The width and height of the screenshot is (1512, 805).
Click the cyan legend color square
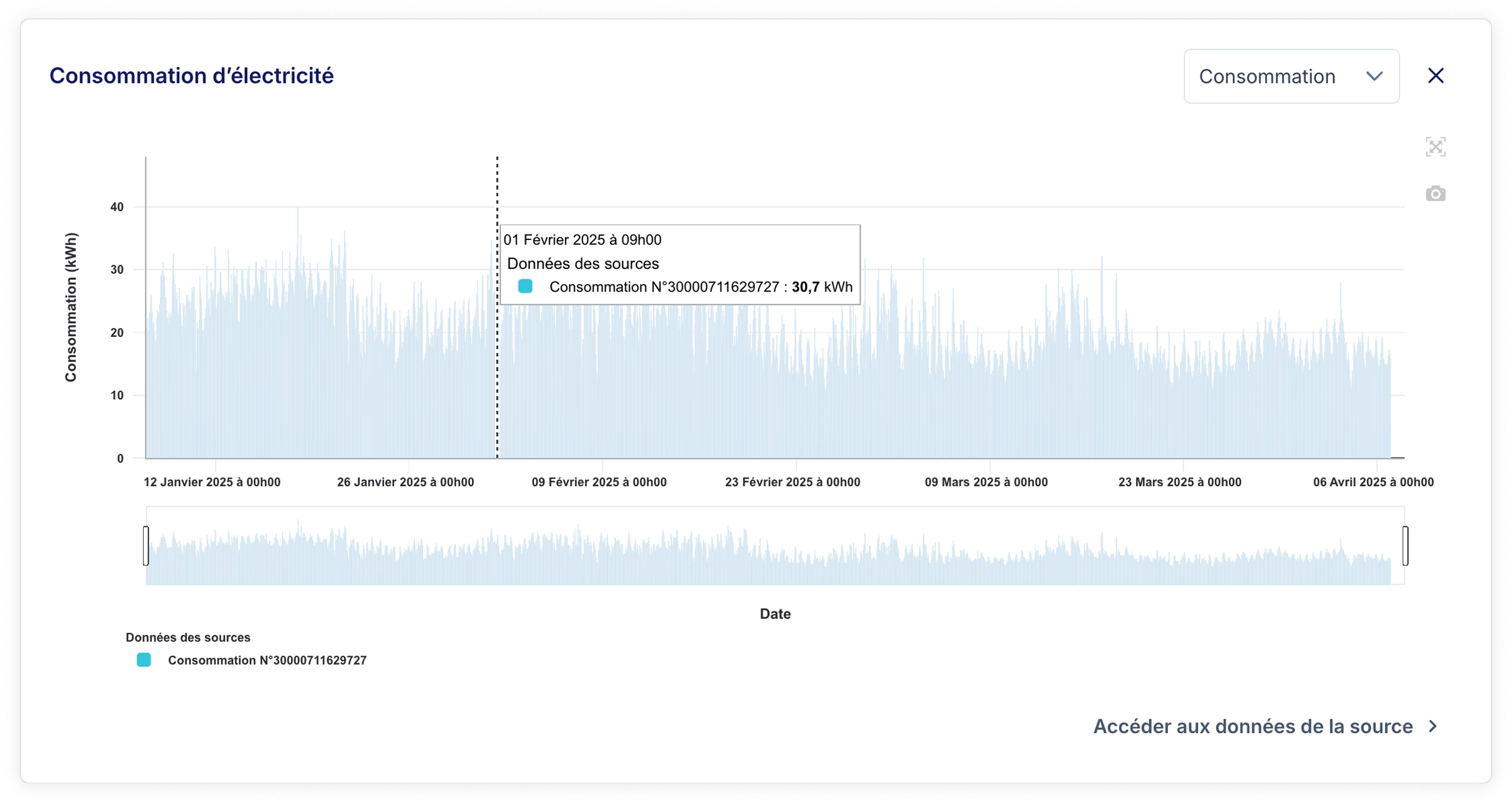(x=144, y=660)
